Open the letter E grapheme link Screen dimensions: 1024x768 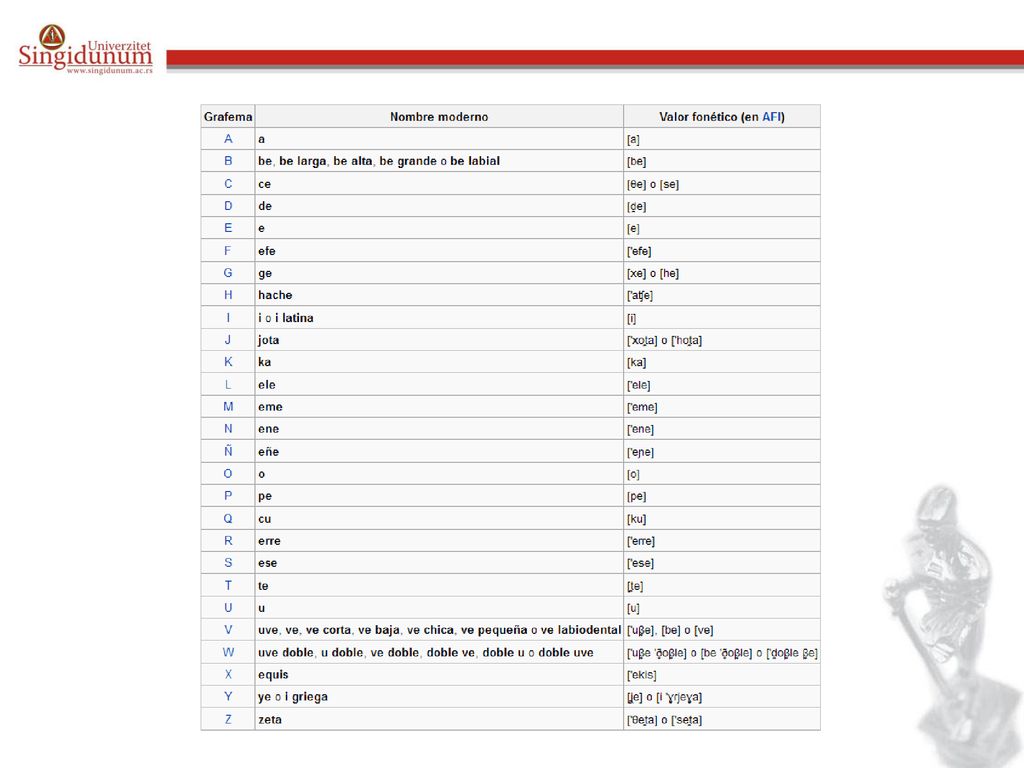(x=228, y=228)
